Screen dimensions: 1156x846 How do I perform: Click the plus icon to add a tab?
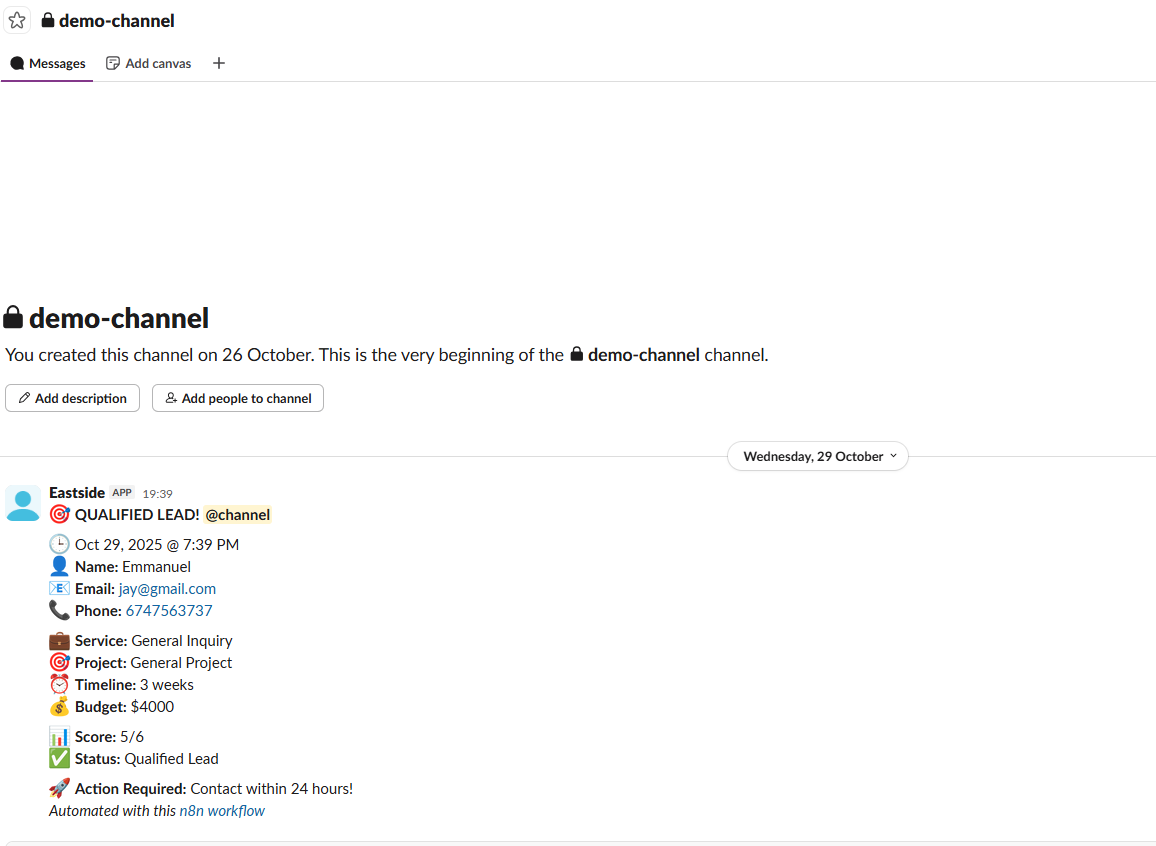[x=219, y=63]
